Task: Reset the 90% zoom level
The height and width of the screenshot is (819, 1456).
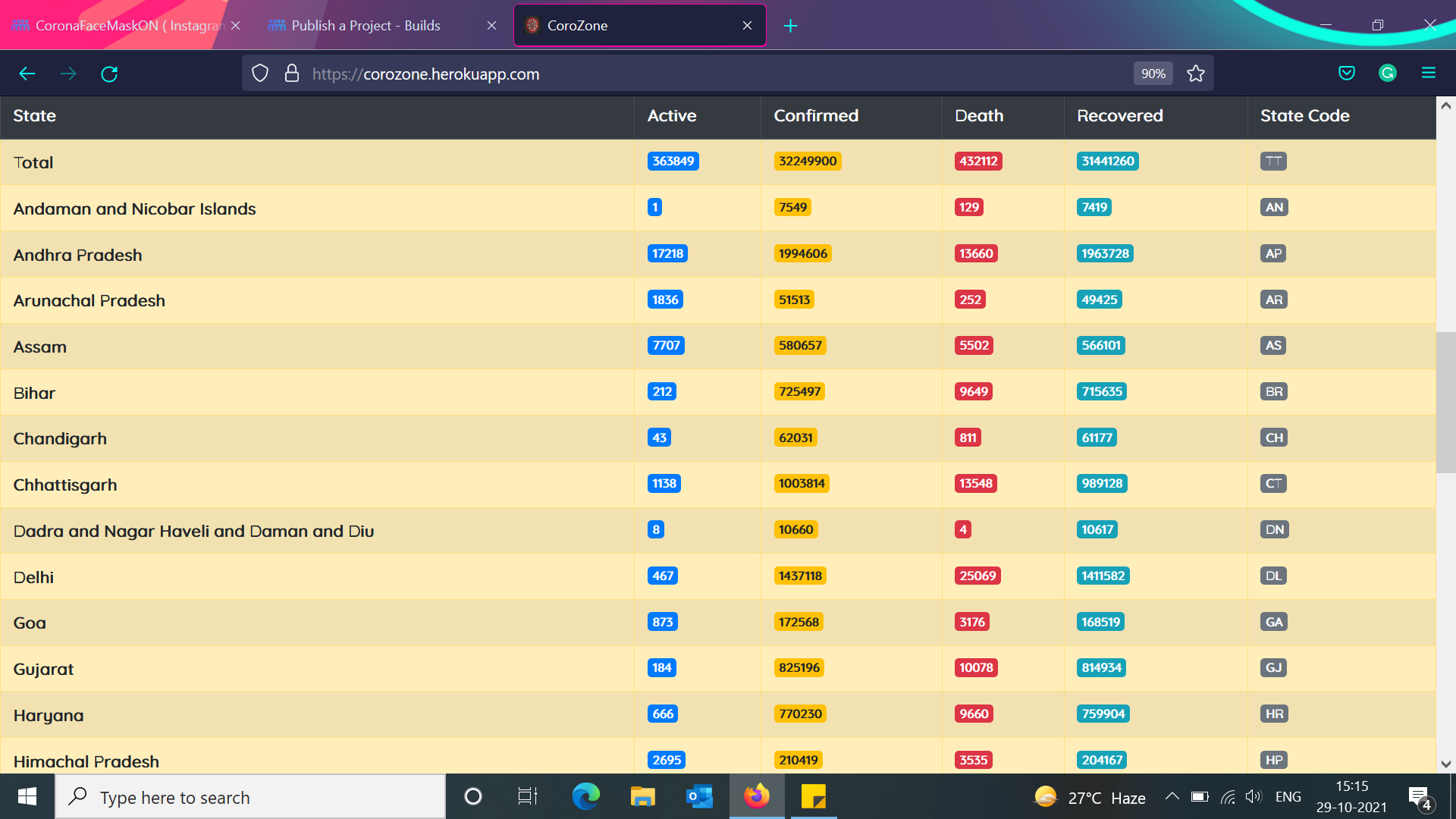Action: pos(1153,74)
